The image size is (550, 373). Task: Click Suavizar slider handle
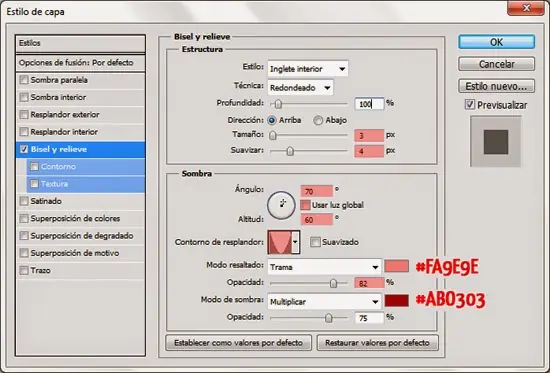290,151
